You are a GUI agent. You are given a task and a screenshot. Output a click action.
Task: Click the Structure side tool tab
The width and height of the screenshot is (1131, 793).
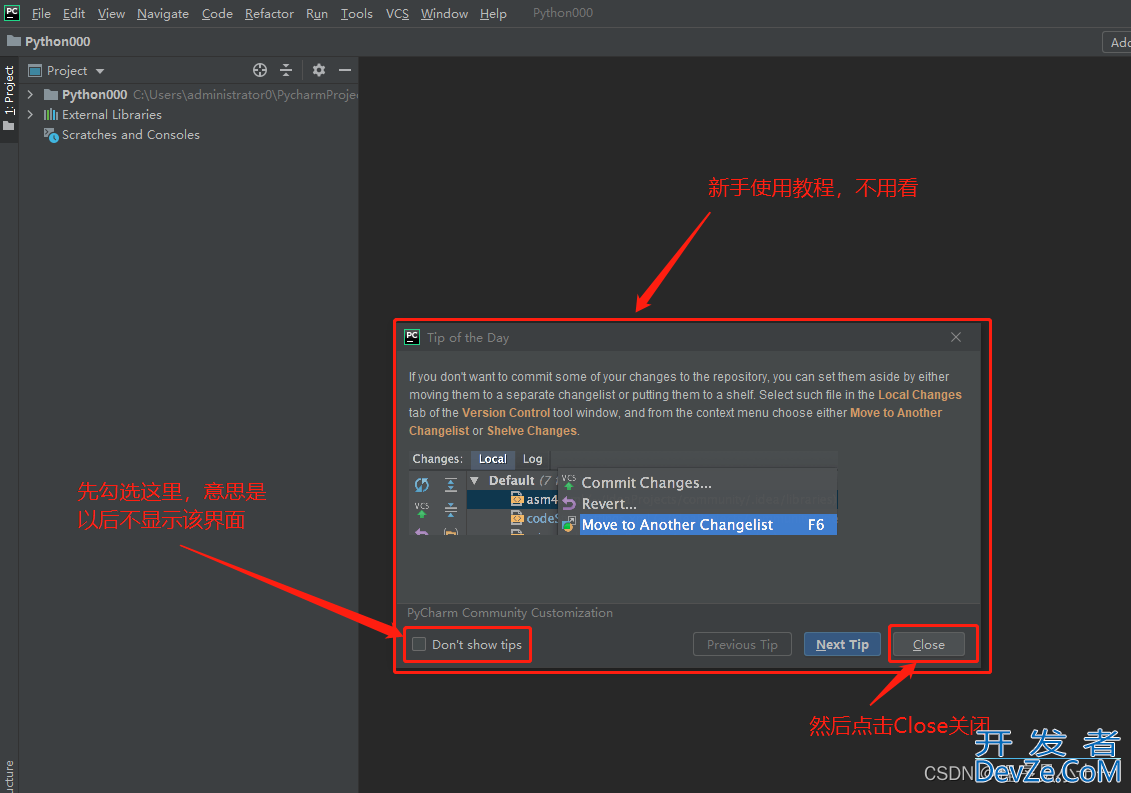click(9, 776)
